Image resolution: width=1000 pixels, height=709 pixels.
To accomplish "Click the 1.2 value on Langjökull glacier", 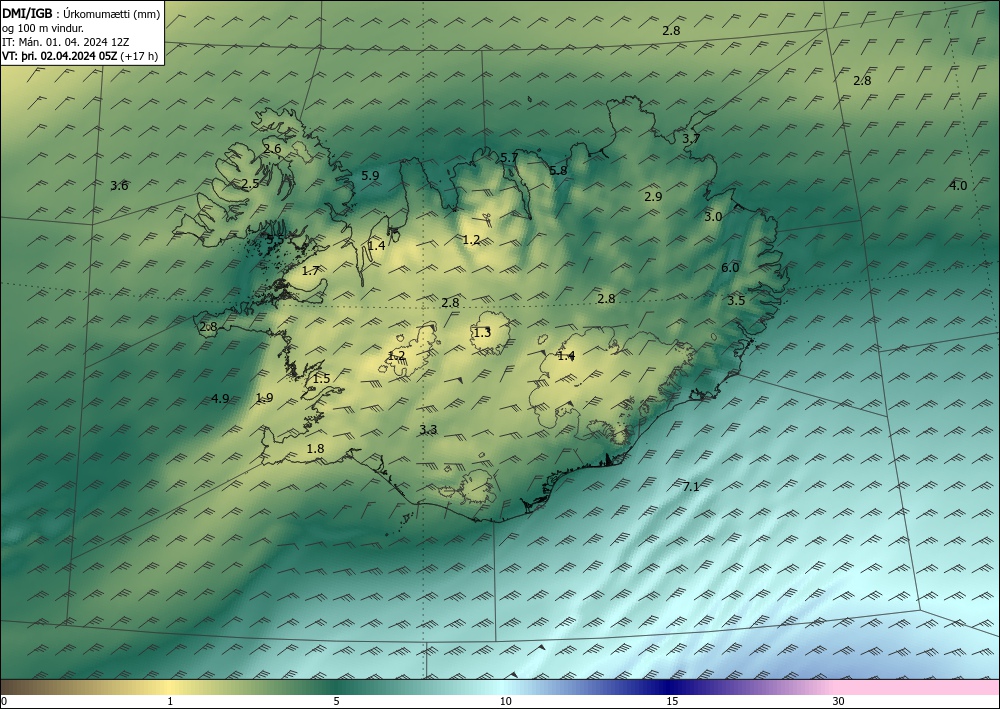I will click(x=397, y=356).
